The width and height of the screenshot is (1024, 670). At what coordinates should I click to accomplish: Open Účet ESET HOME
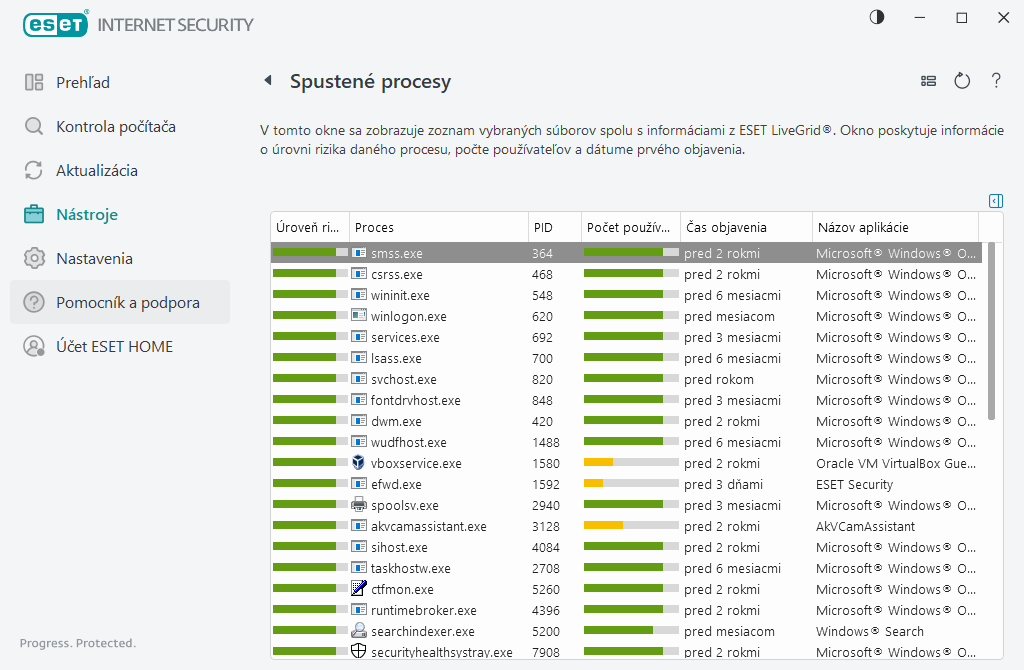[114, 347]
